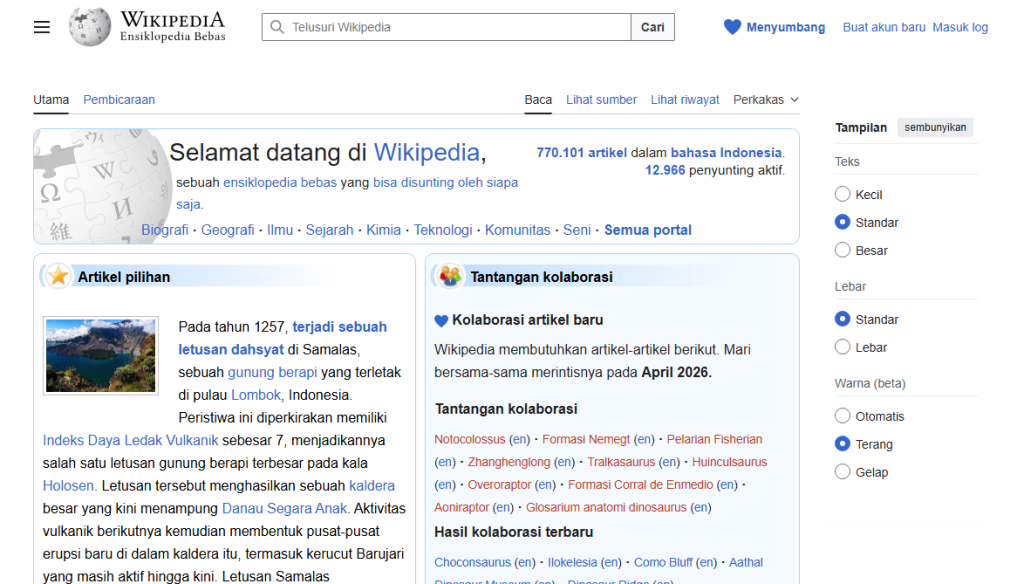This screenshot has width=1024, height=584.
Task: Switch color mode to Gelap
Action: (x=843, y=471)
